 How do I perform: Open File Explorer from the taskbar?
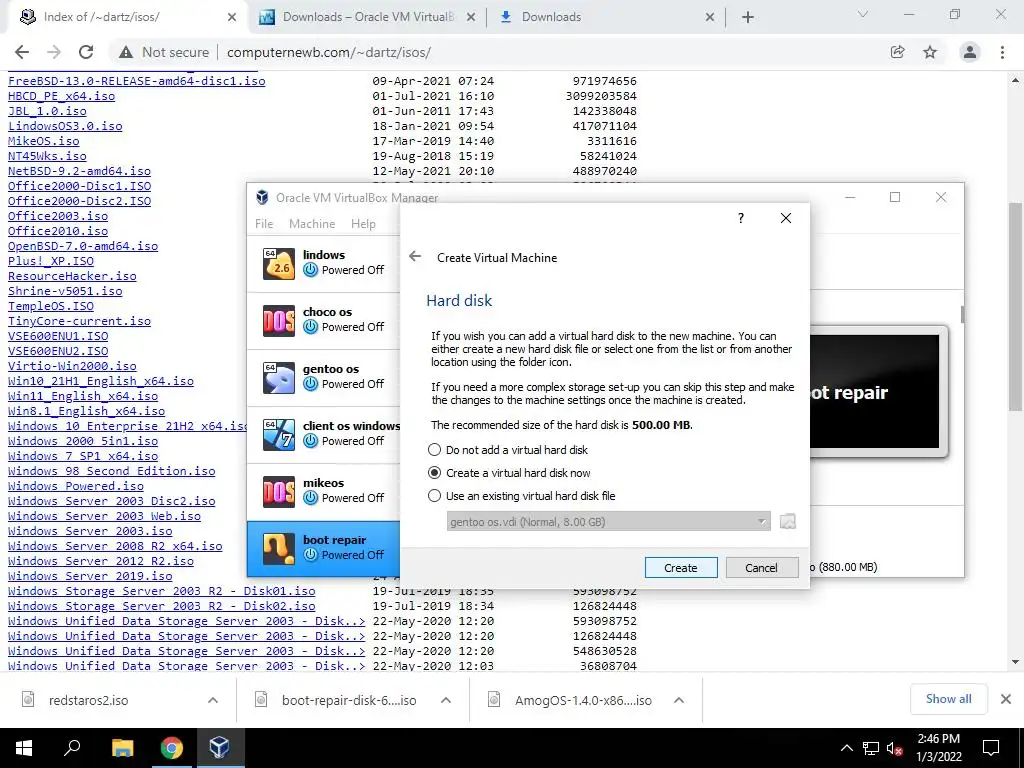point(122,748)
